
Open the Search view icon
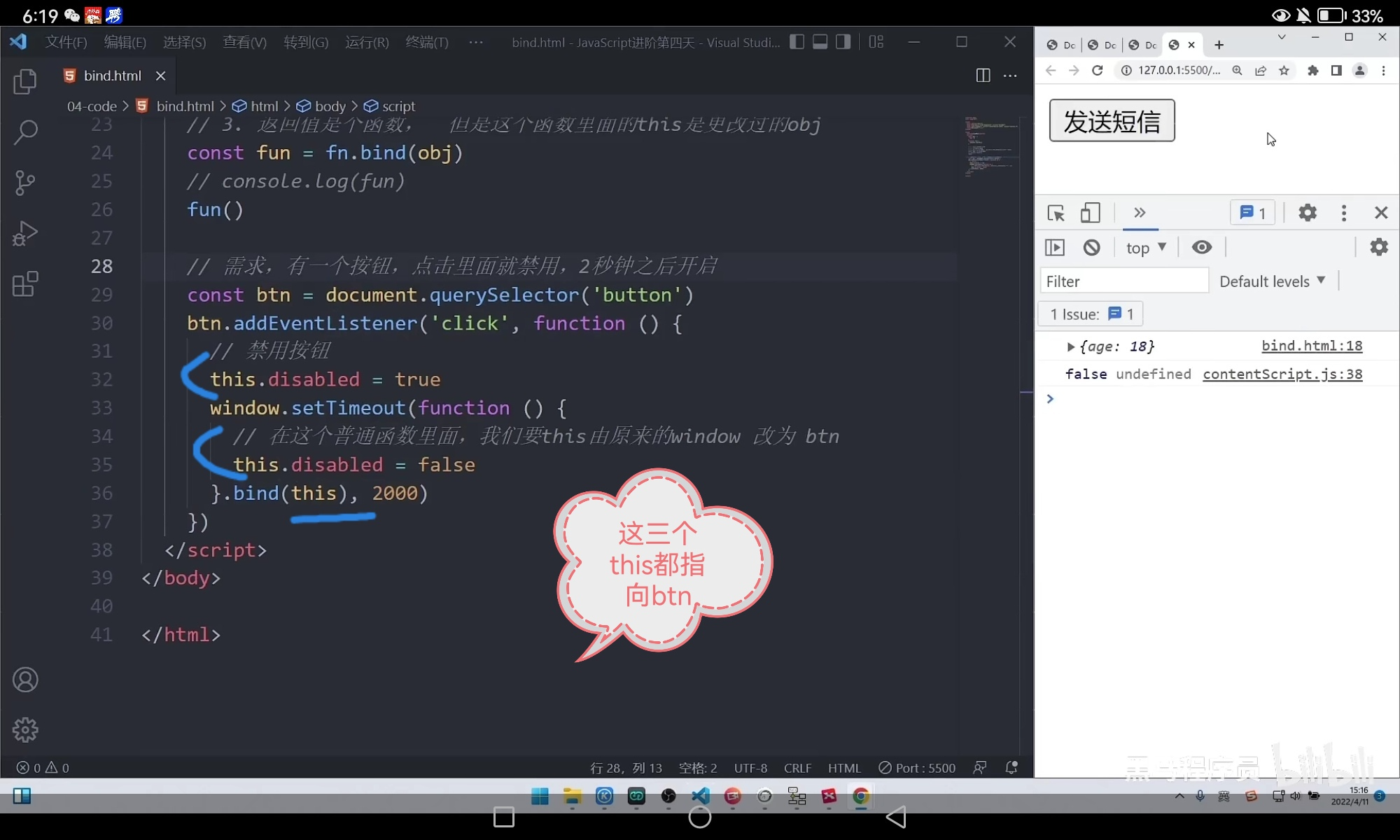(x=25, y=132)
